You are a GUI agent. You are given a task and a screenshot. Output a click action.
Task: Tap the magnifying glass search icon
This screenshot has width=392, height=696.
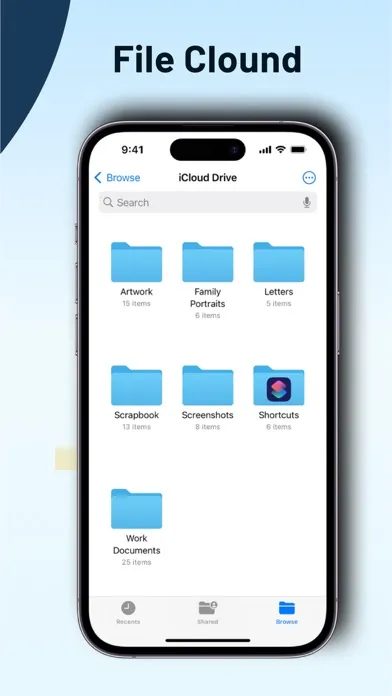[108, 202]
